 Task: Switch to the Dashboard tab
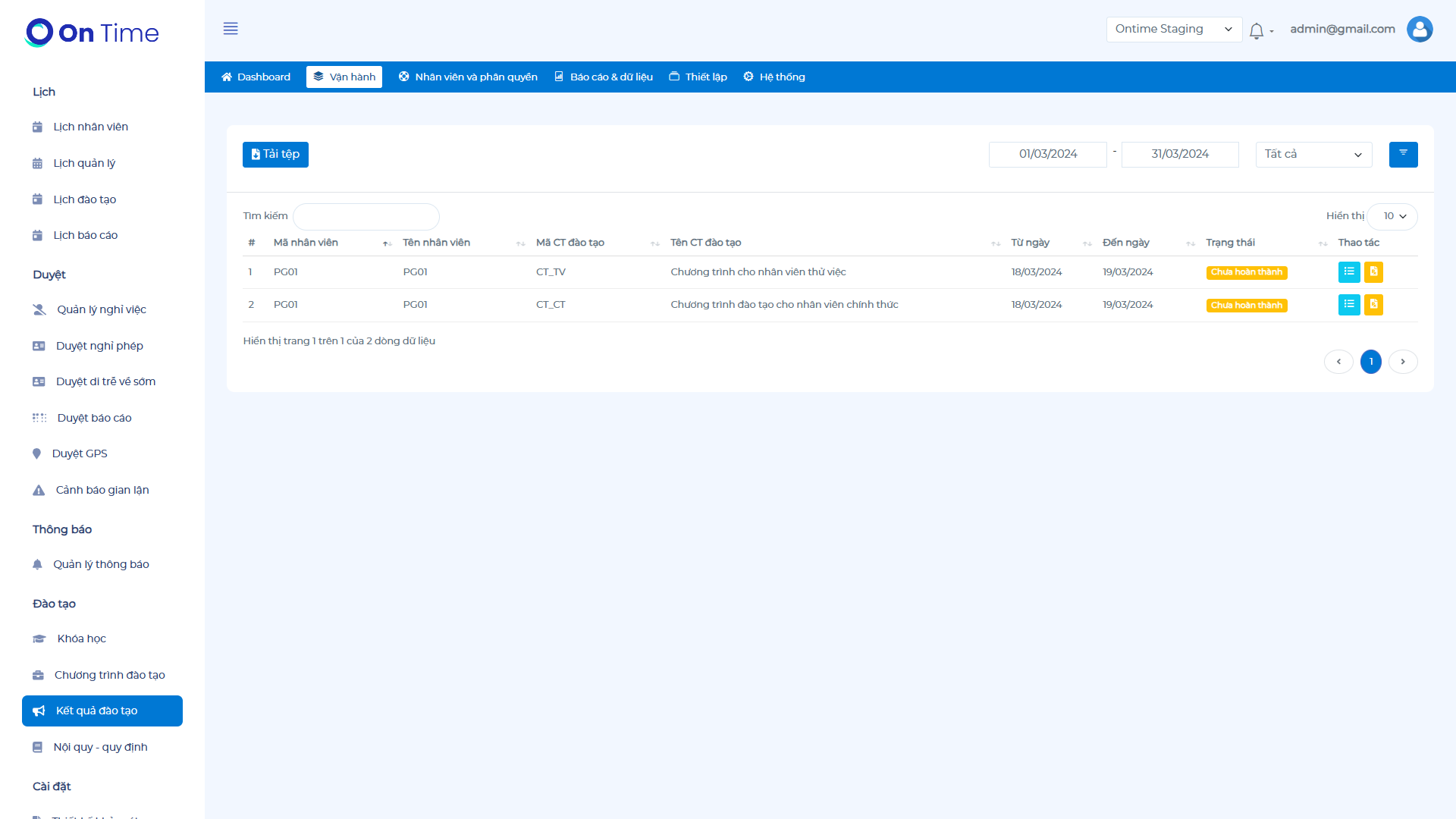point(256,77)
